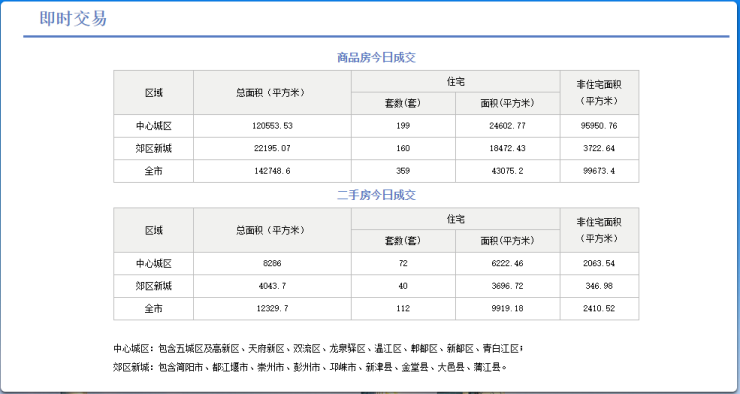The image size is (740, 394).
Task: Select citywide total area 142748.6
Action: (272, 171)
